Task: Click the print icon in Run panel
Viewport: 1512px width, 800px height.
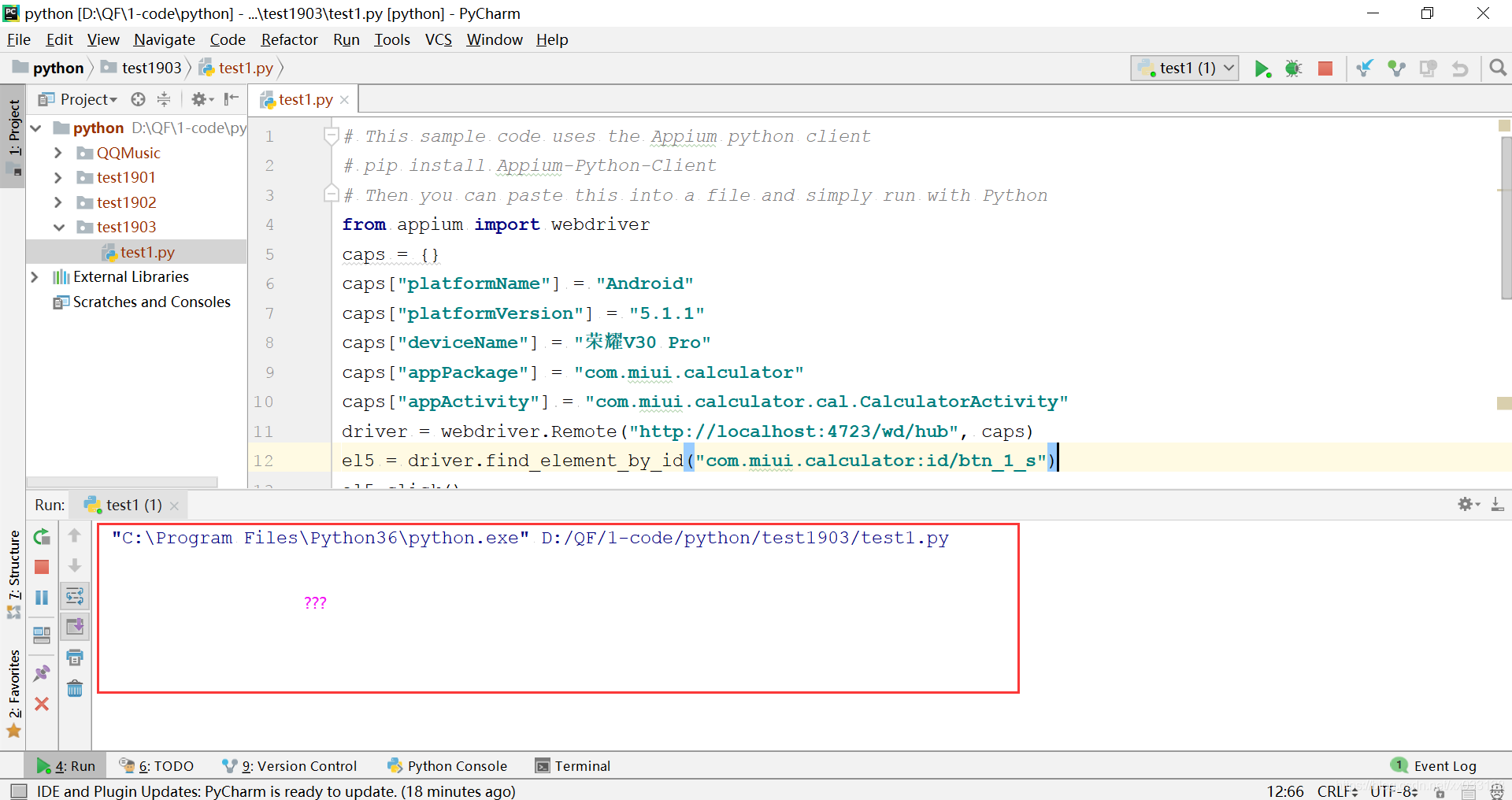Action: (x=75, y=657)
